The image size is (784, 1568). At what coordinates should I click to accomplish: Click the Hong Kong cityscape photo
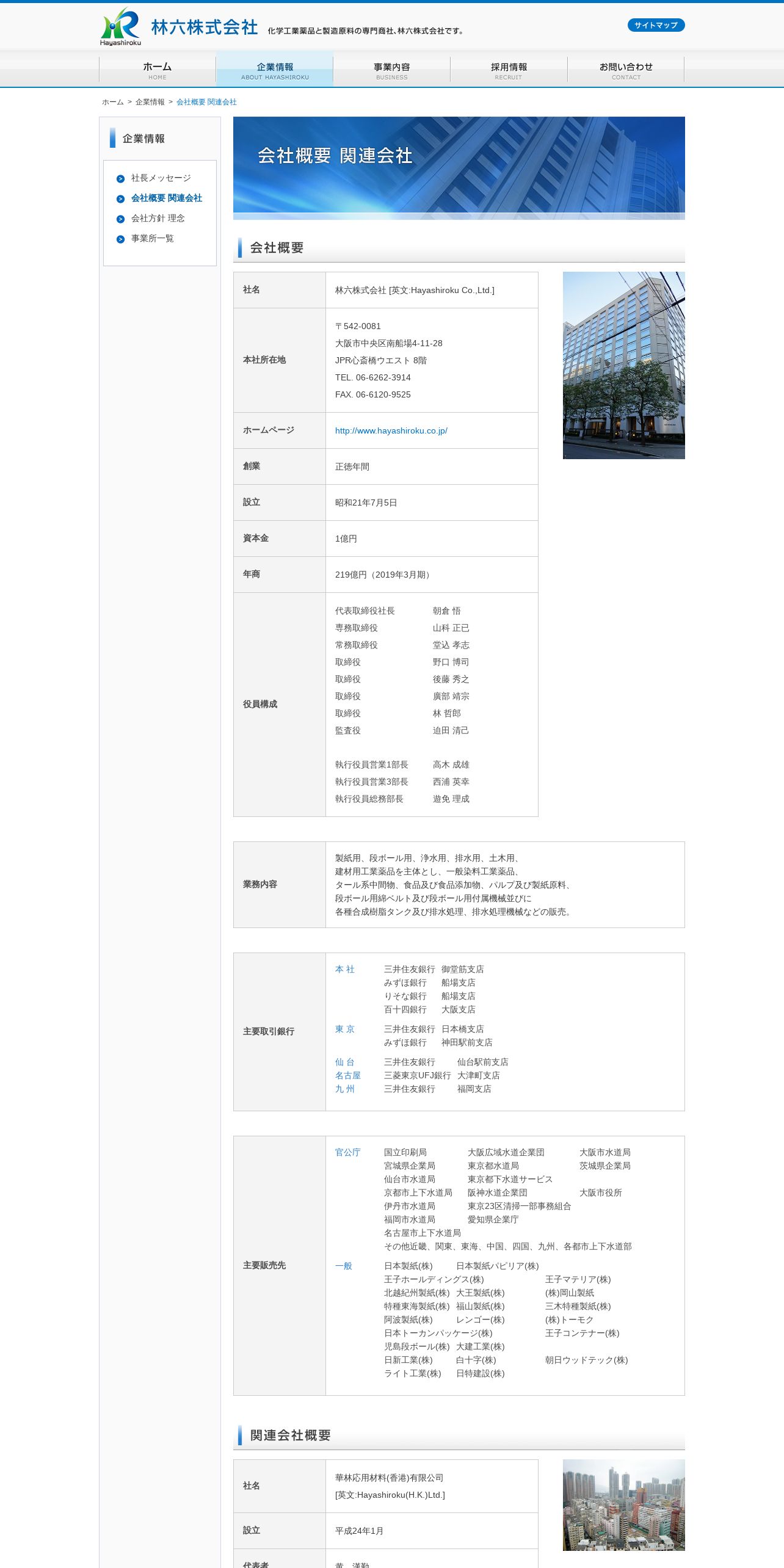[624, 1505]
